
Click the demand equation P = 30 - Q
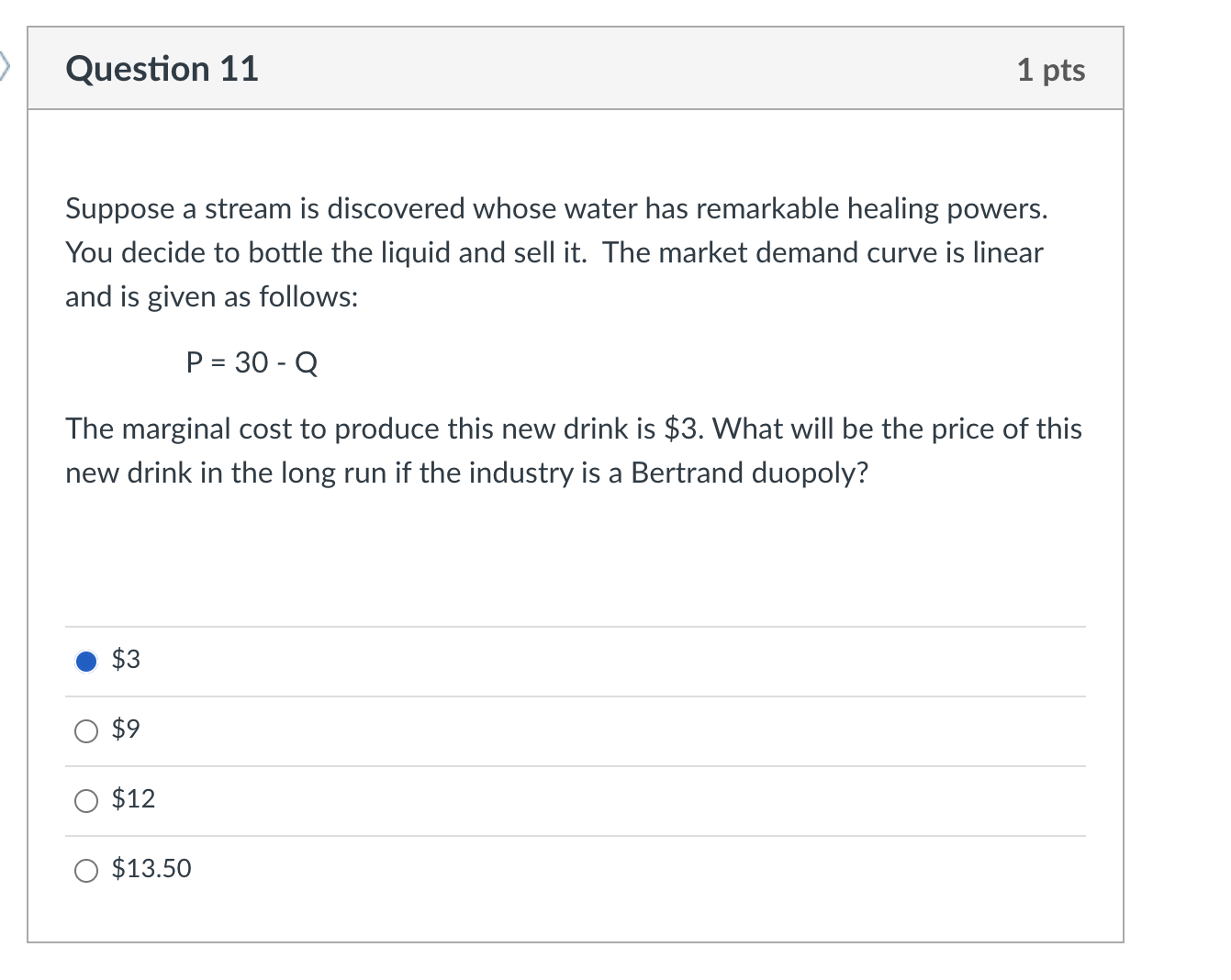(x=251, y=362)
